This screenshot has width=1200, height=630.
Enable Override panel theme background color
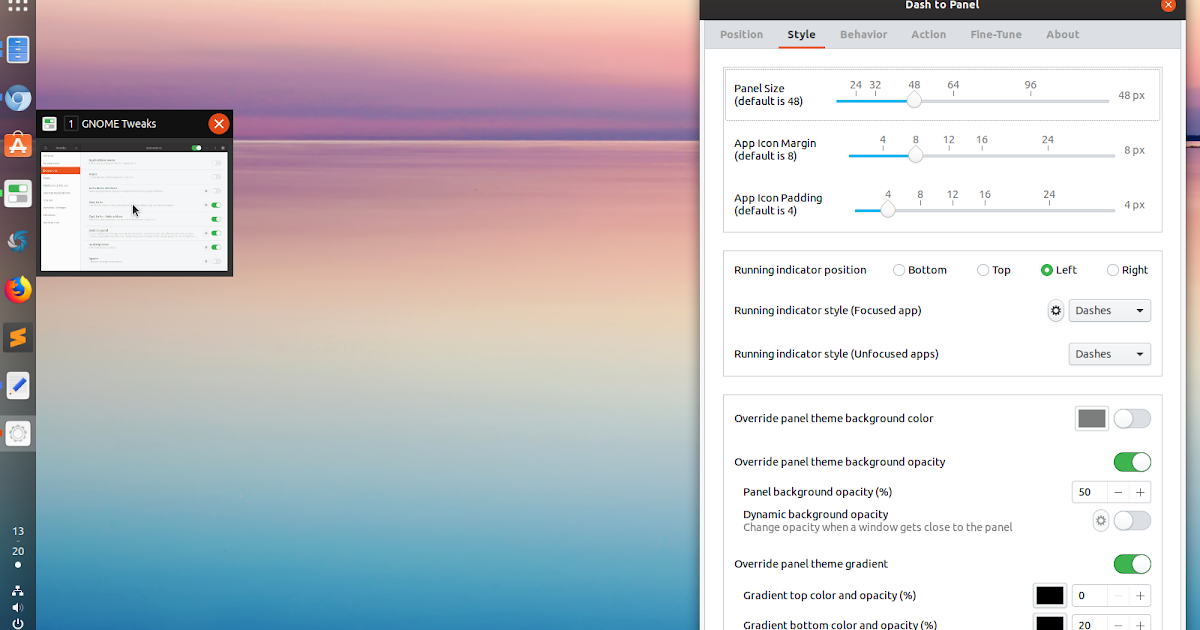click(1131, 418)
